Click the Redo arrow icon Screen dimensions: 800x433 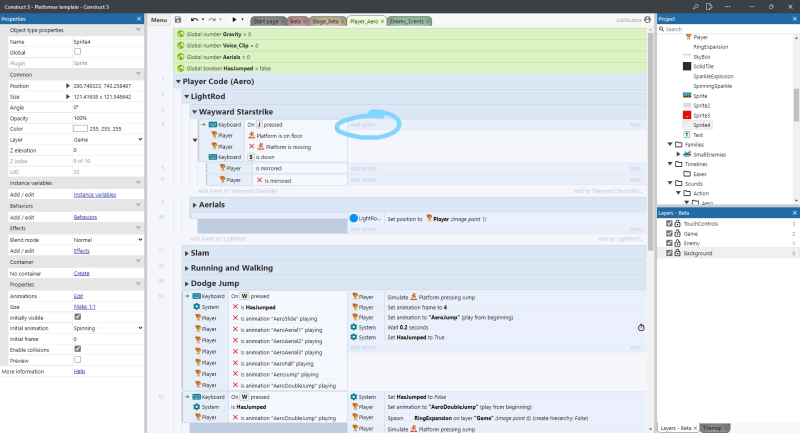pyautogui.click(x=212, y=20)
